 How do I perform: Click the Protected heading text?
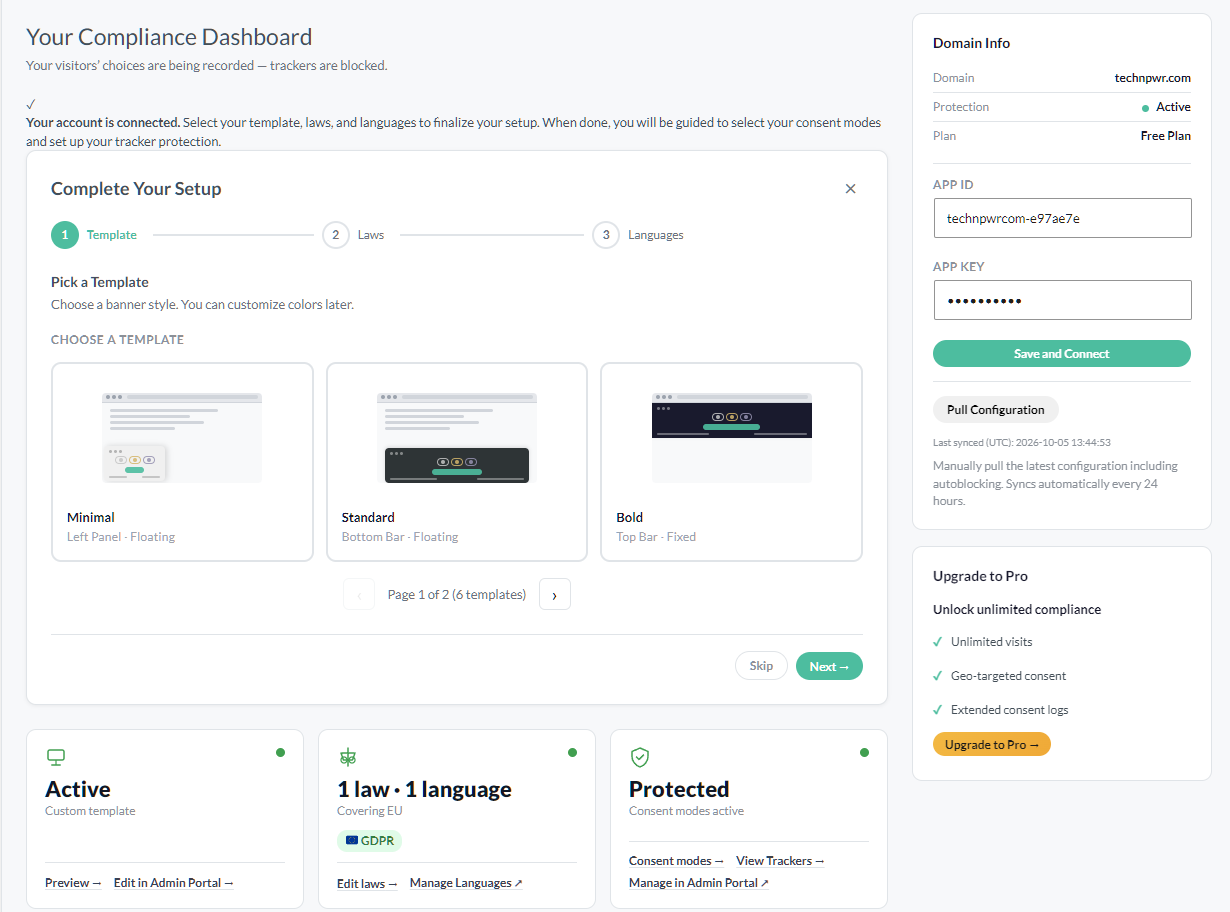tap(679, 789)
